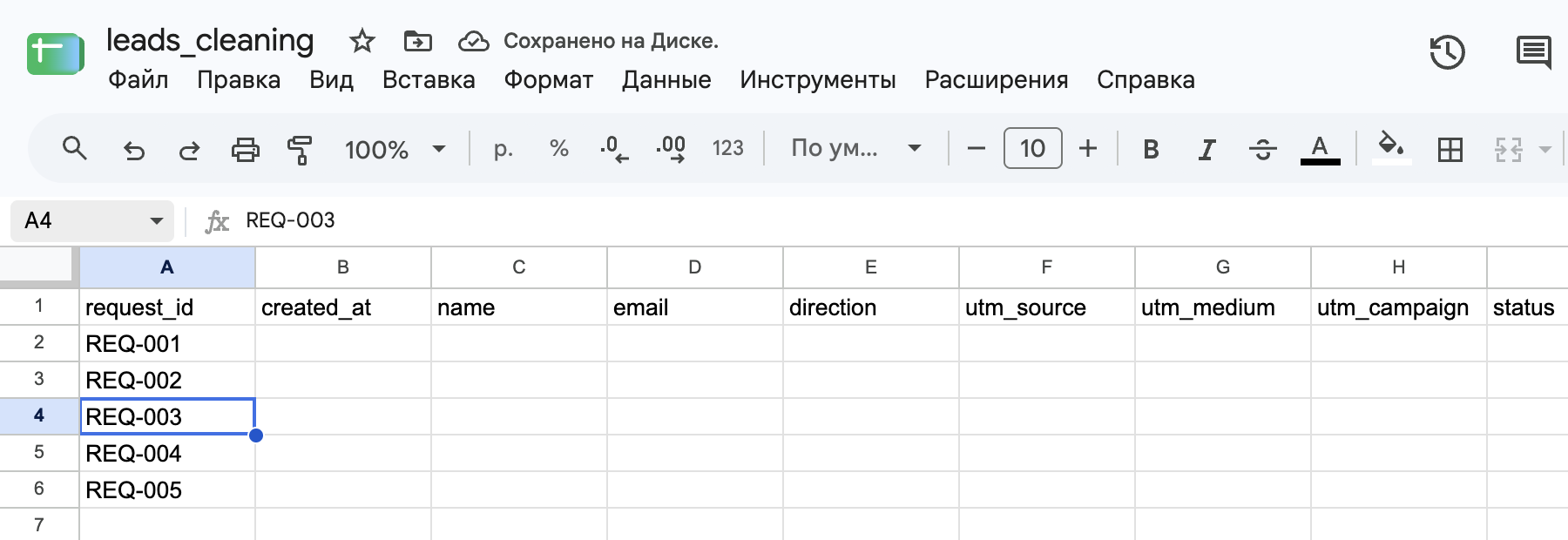Open the Файл menu

138,80
